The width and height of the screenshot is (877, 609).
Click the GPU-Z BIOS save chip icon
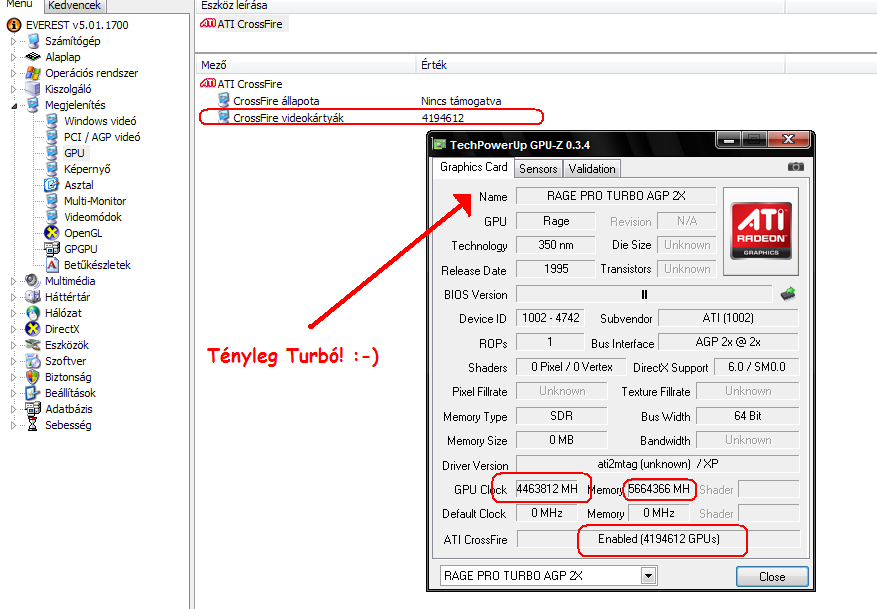(788, 294)
